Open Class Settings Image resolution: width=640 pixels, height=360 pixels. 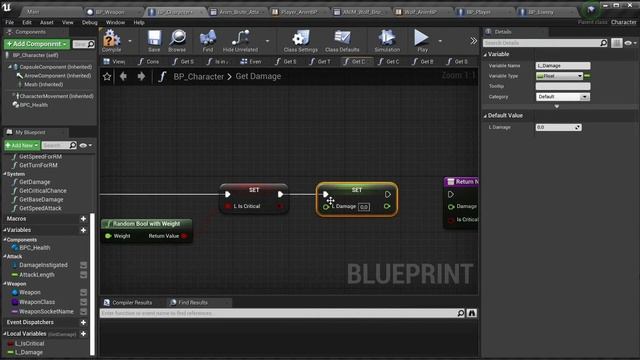(x=301, y=41)
